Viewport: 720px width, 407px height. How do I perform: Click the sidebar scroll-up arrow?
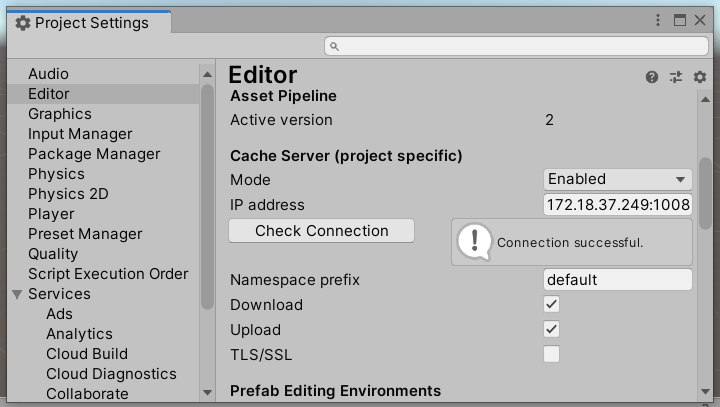coord(207,73)
